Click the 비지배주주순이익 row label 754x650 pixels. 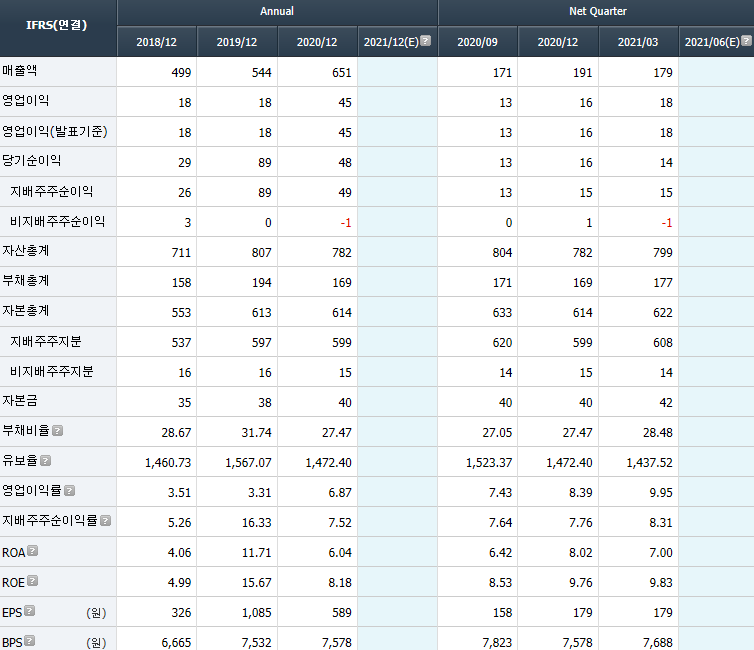pyautogui.click(x=58, y=221)
